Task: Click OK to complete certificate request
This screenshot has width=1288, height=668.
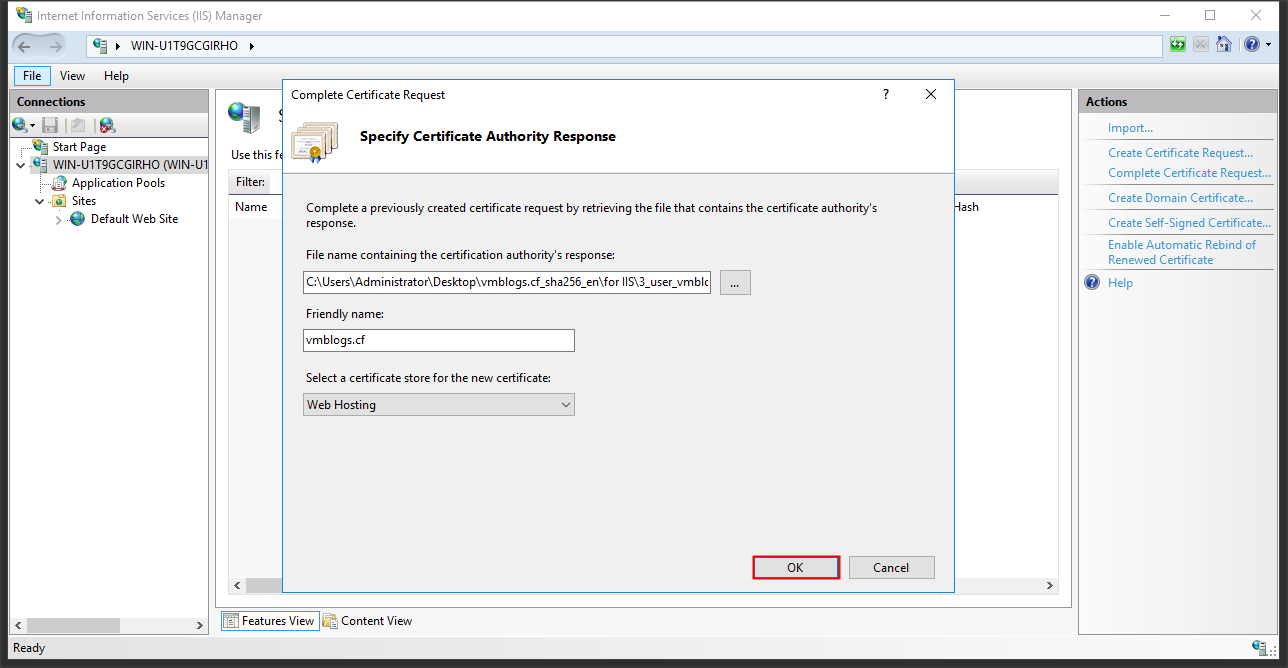Action: (795, 567)
